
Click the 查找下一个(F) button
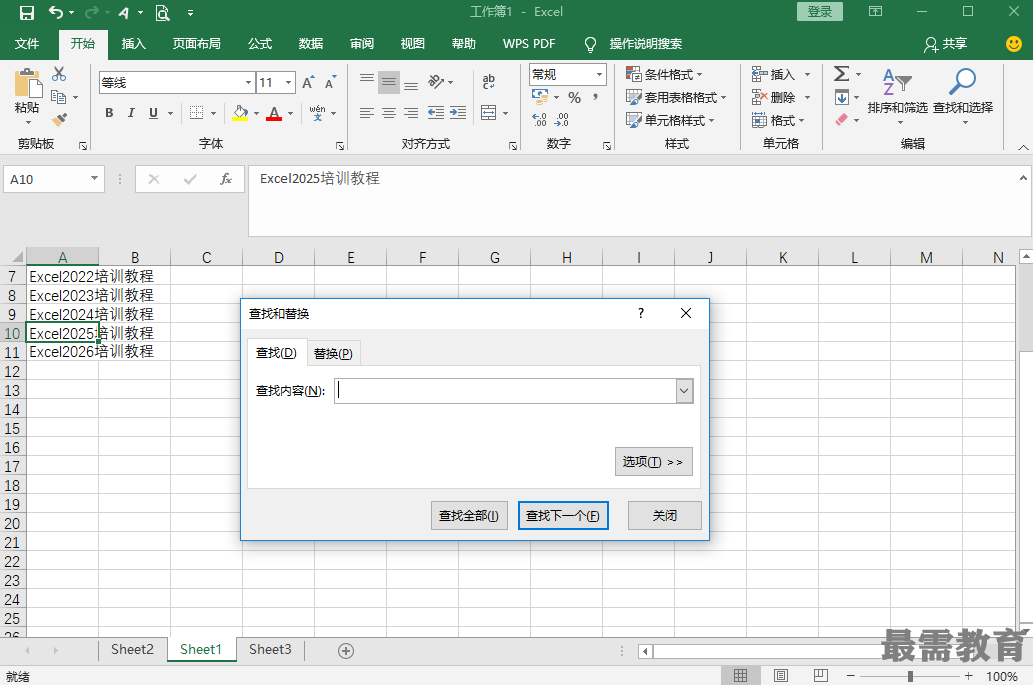[x=563, y=516]
